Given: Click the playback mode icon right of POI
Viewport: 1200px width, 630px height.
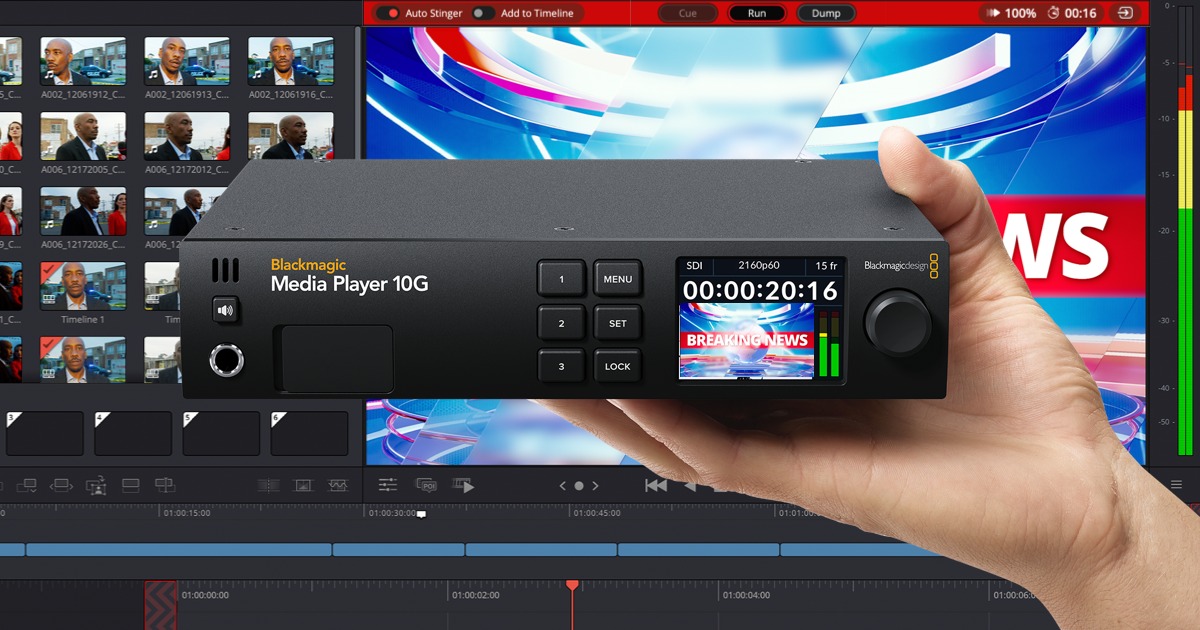Looking at the screenshot, I should tap(463, 485).
